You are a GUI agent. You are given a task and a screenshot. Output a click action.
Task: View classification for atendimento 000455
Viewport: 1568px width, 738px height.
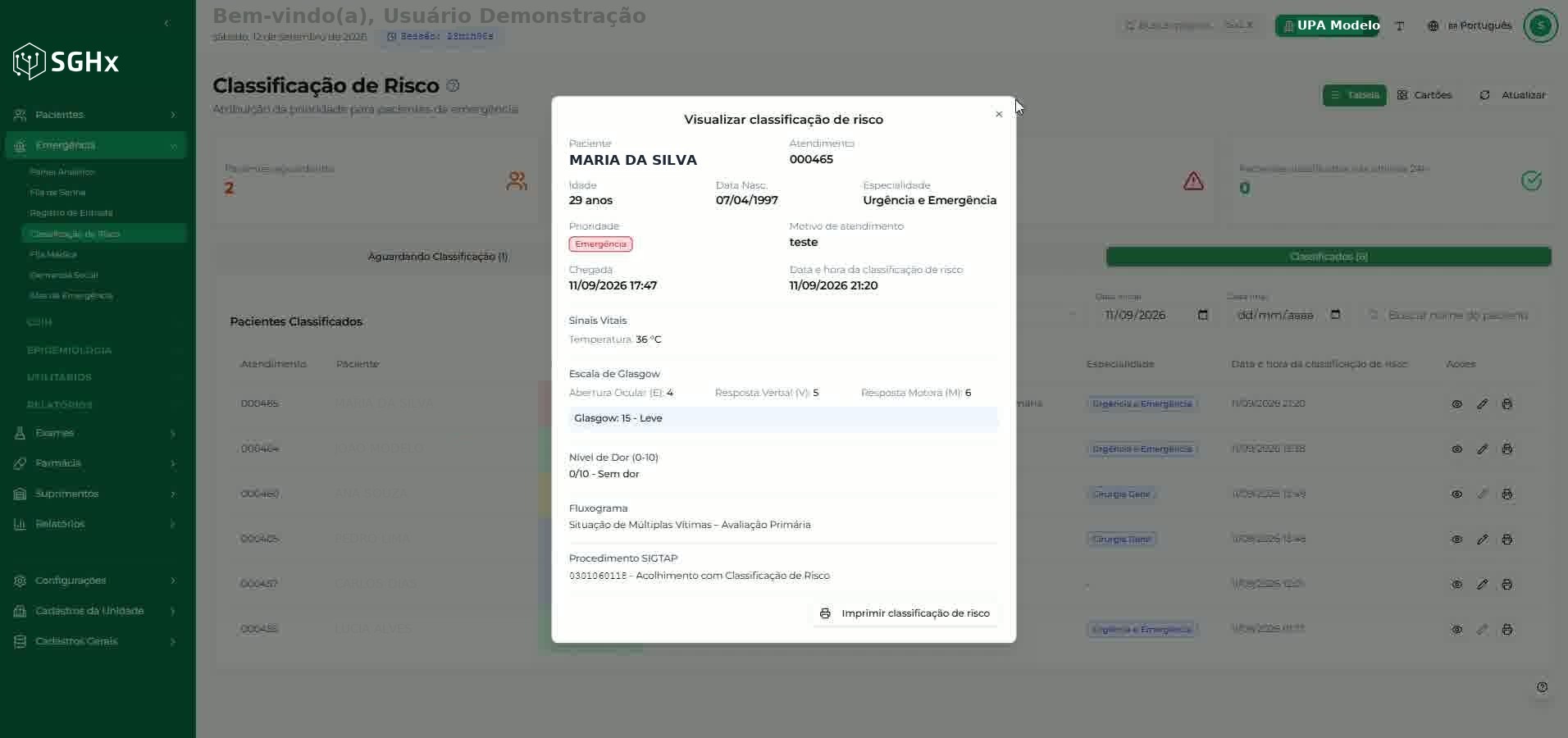coord(1456,630)
